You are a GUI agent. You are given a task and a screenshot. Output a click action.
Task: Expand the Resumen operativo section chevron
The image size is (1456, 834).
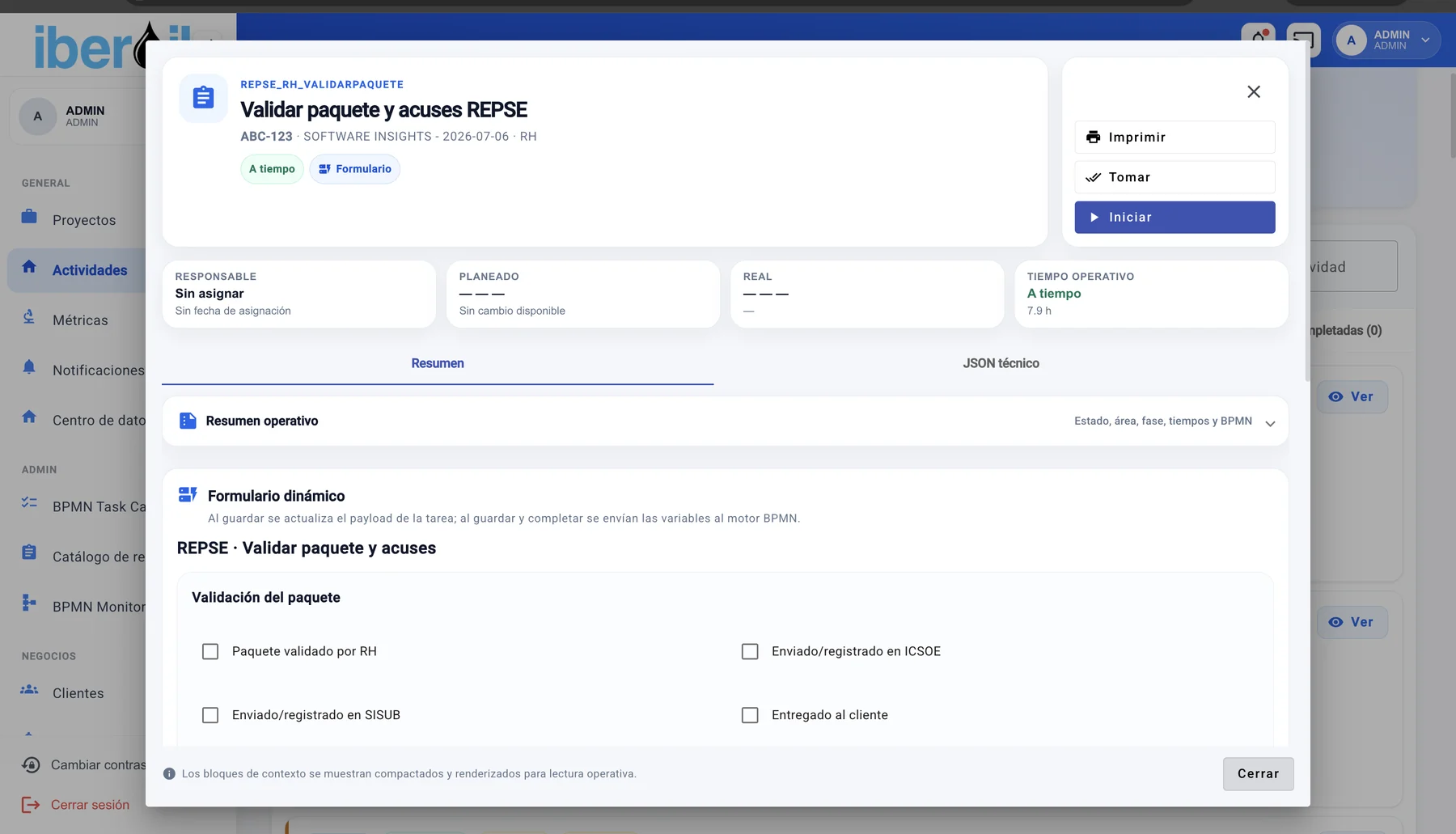(x=1270, y=423)
